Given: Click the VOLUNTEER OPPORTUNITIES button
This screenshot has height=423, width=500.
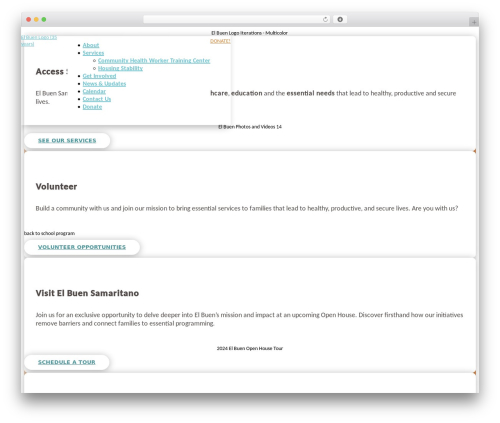Looking at the screenshot, I should [x=82, y=247].
